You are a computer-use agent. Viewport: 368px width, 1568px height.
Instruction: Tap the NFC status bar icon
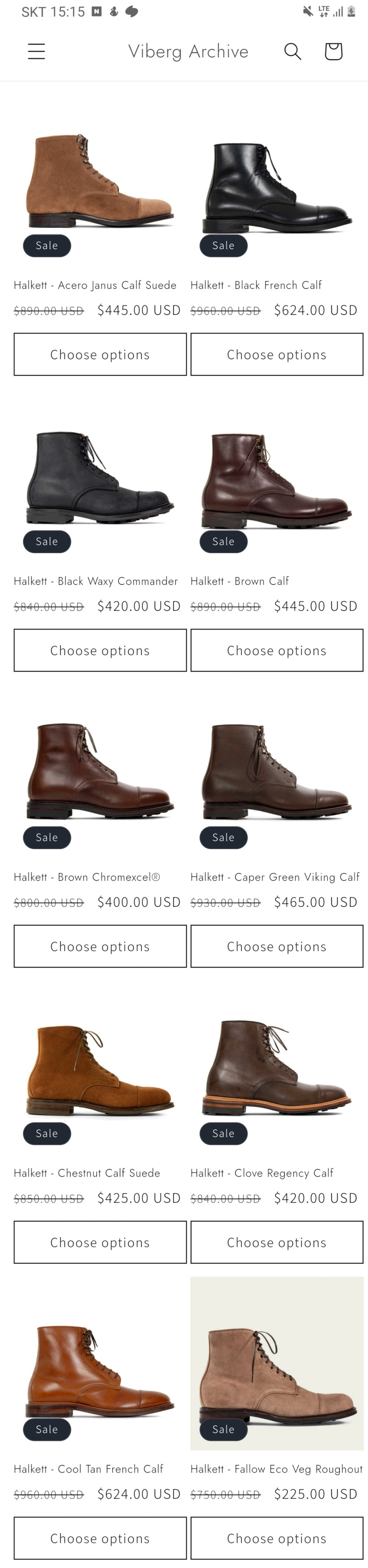[97, 12]
